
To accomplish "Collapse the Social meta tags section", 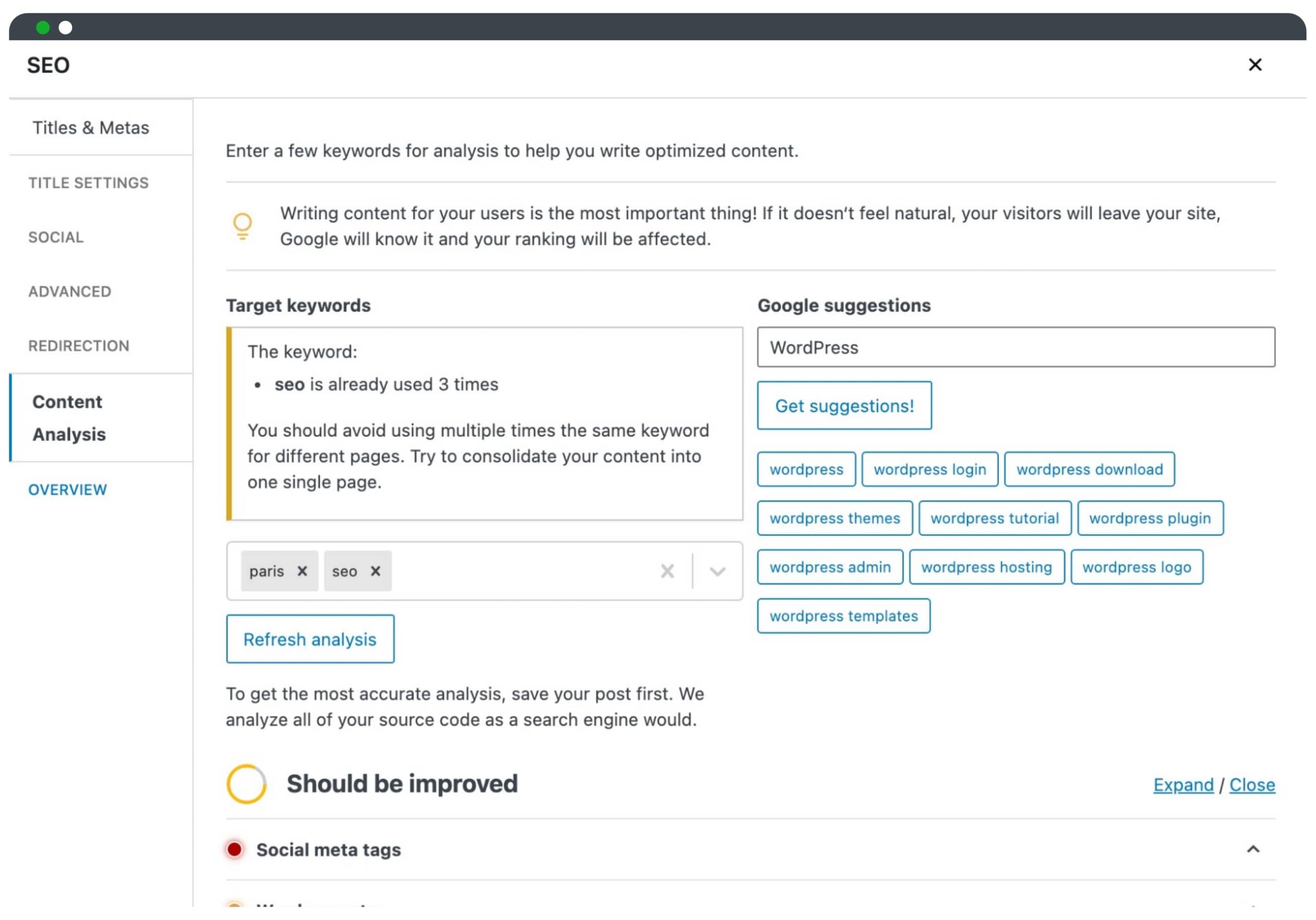I will tap(1253, 849).
